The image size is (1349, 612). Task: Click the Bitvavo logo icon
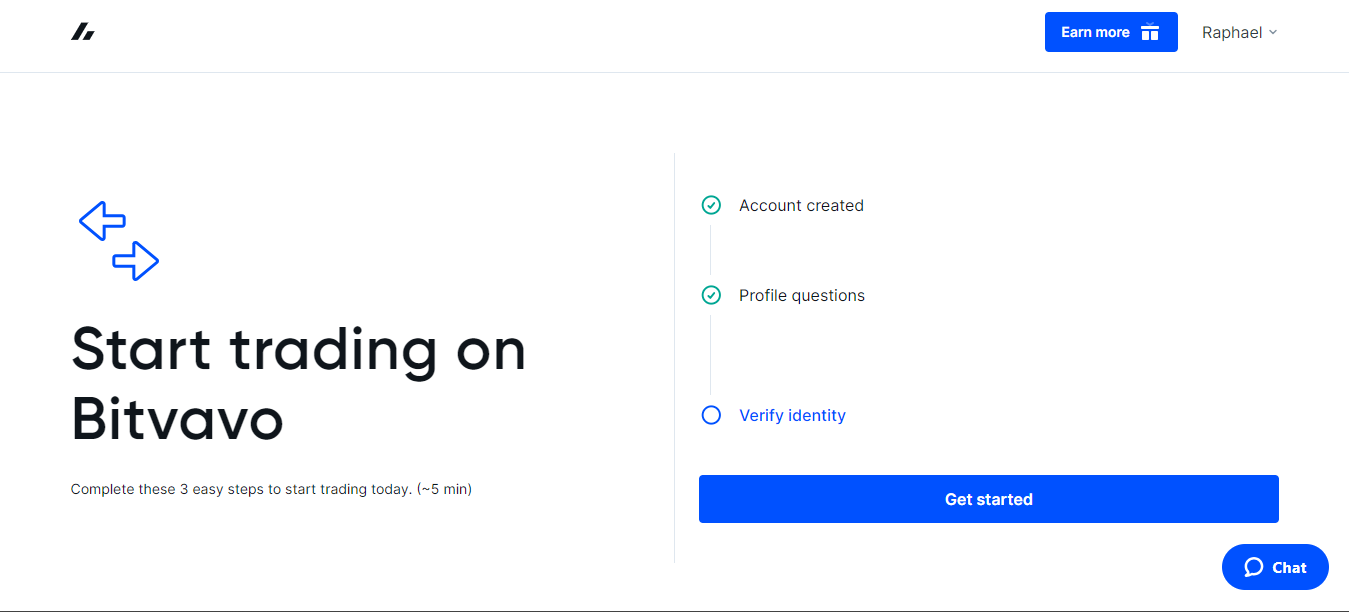coord(83,32)
